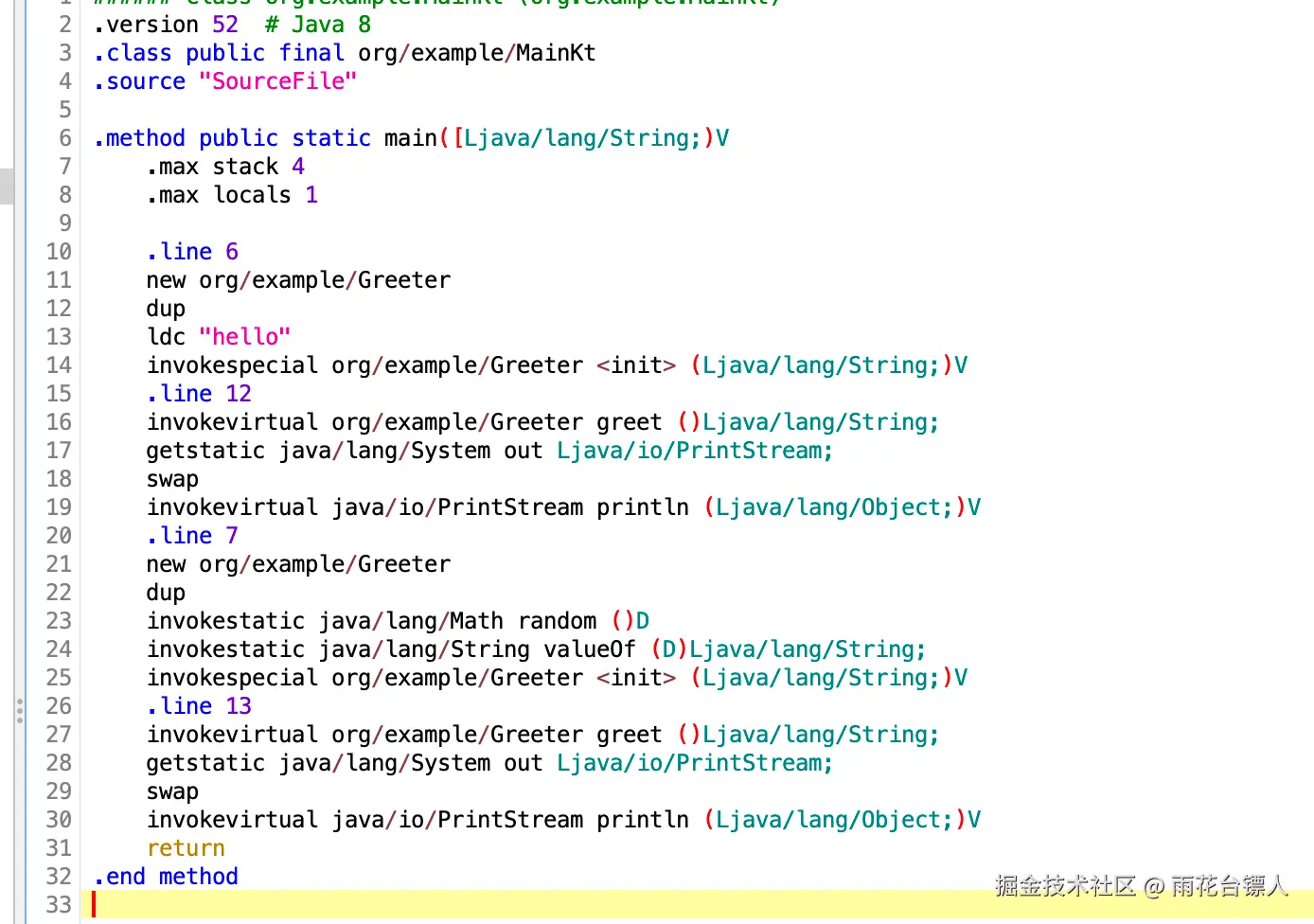
Task: Click "org/example/MainKt" class name on line 3
Action: (x=477, y=53)
